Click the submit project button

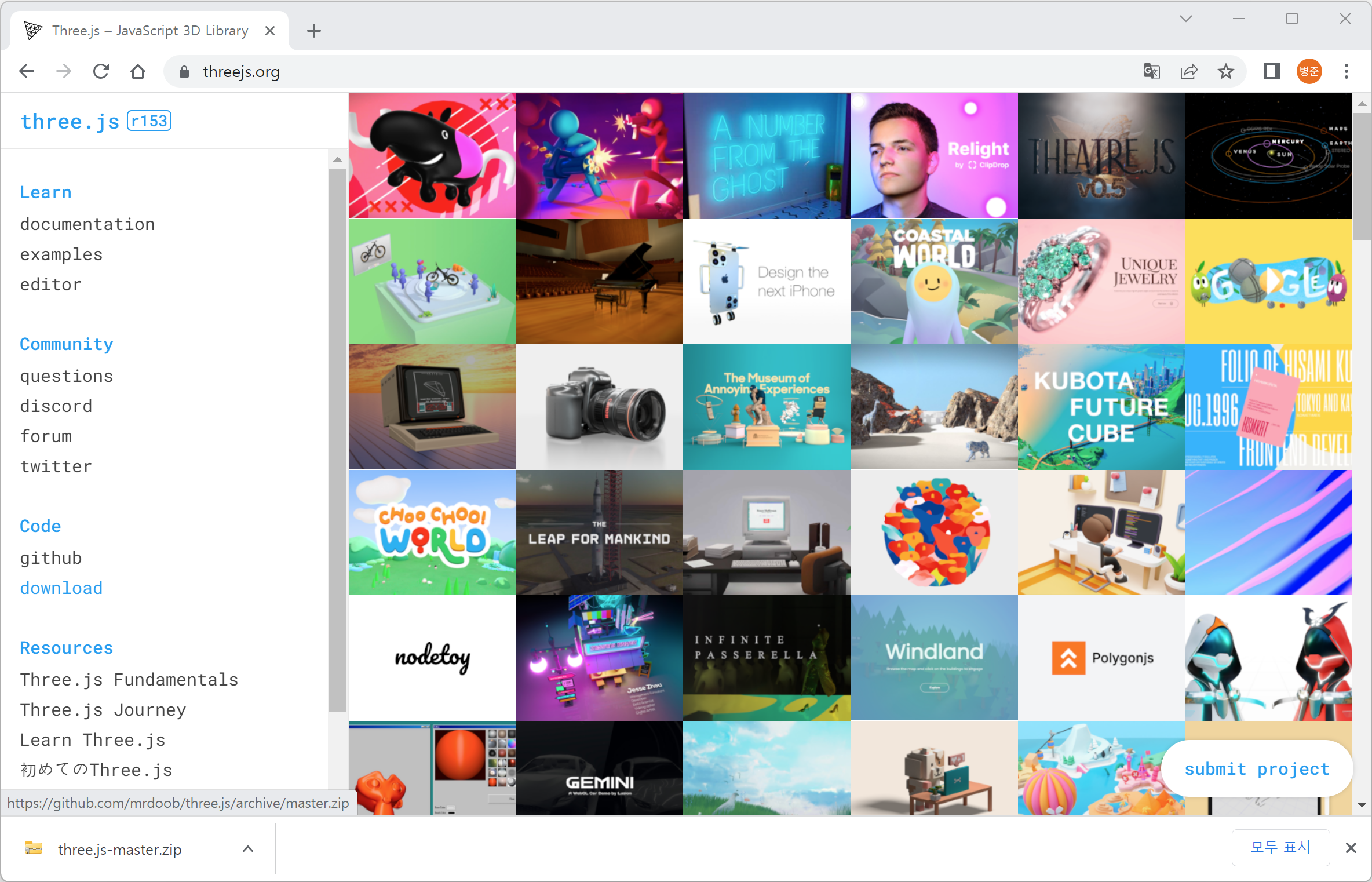(x=1257, y=769)
